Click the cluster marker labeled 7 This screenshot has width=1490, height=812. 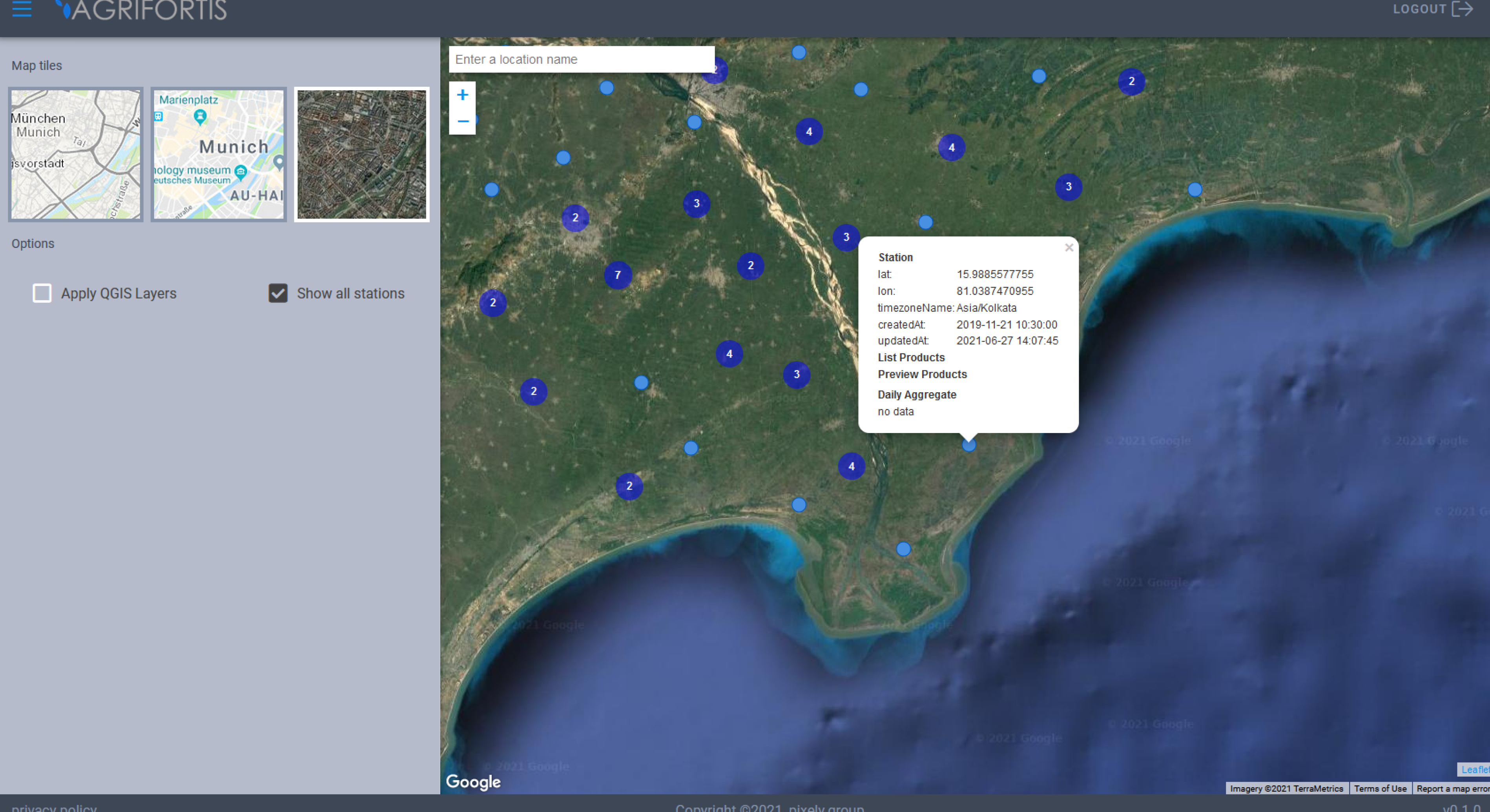pyautogui.click(x=618, y=275)
